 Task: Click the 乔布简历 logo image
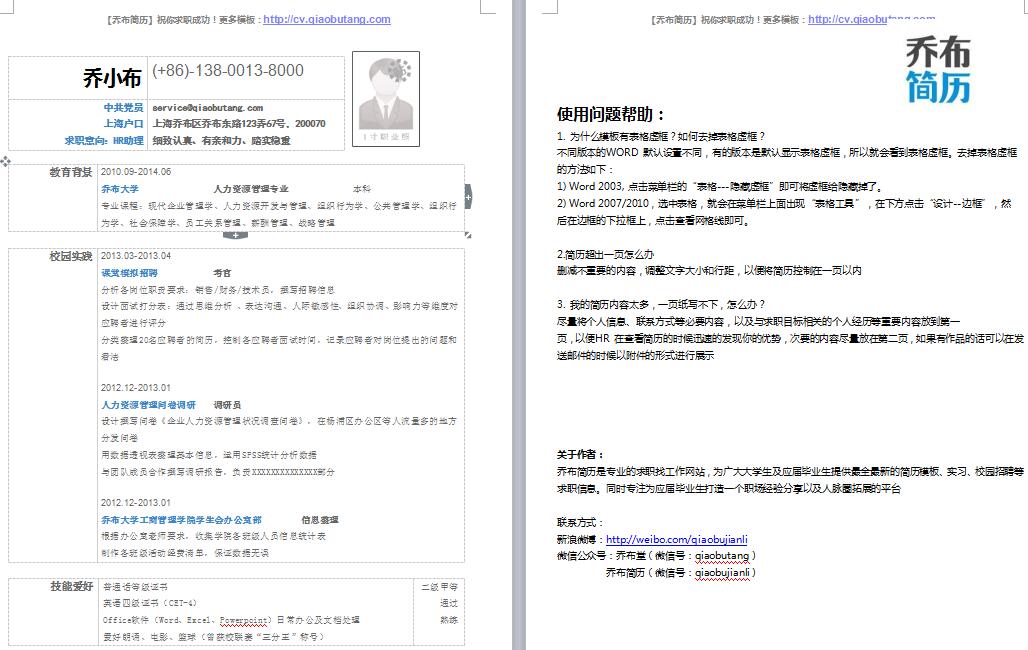pyautogui.click(x=938, y=69)
